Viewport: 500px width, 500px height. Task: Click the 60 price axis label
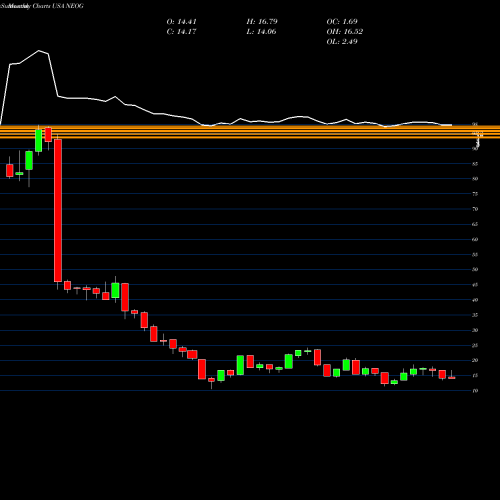tap(475, 239)
